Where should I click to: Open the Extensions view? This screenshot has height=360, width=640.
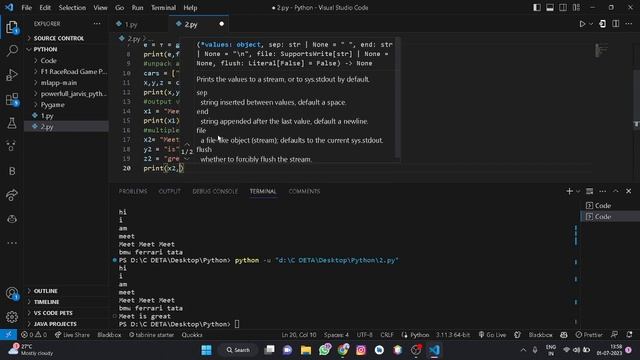[12, 99]
